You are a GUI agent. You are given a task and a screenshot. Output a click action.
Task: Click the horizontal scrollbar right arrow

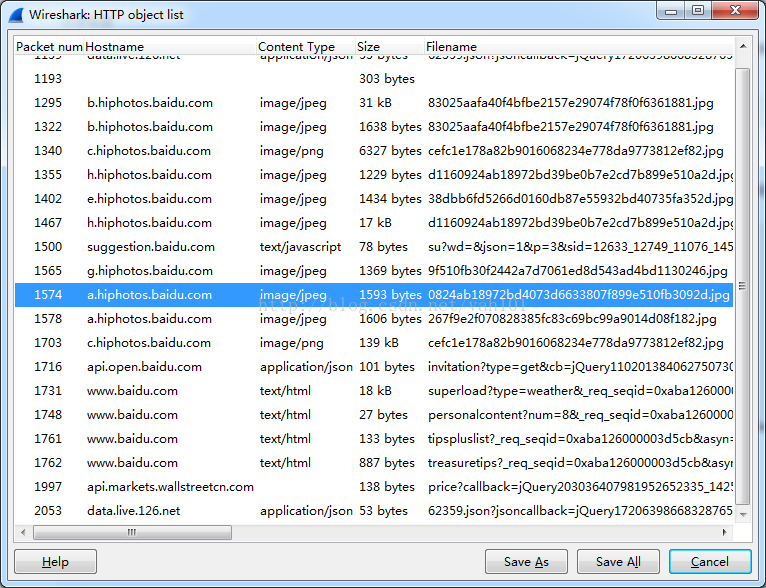click(x=724, y=532)
